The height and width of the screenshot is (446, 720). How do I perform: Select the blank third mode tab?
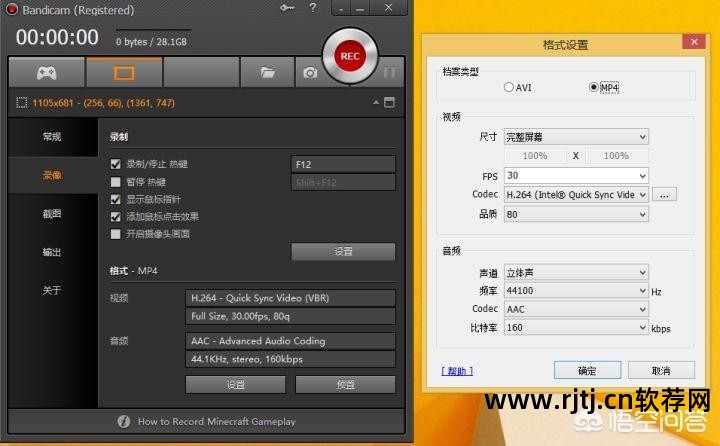click(201, 72)
